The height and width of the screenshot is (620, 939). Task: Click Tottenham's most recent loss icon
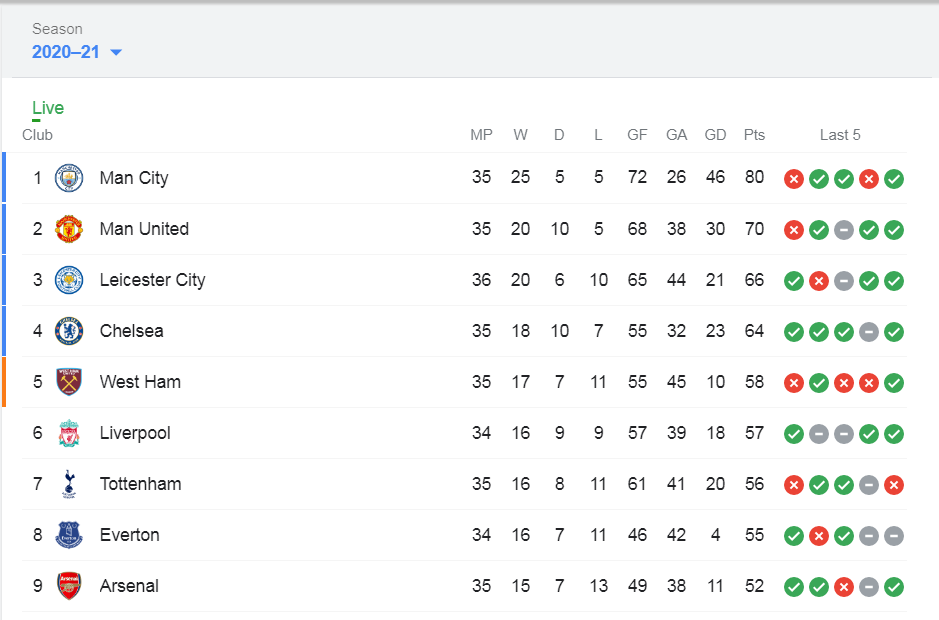click(894, 485)
